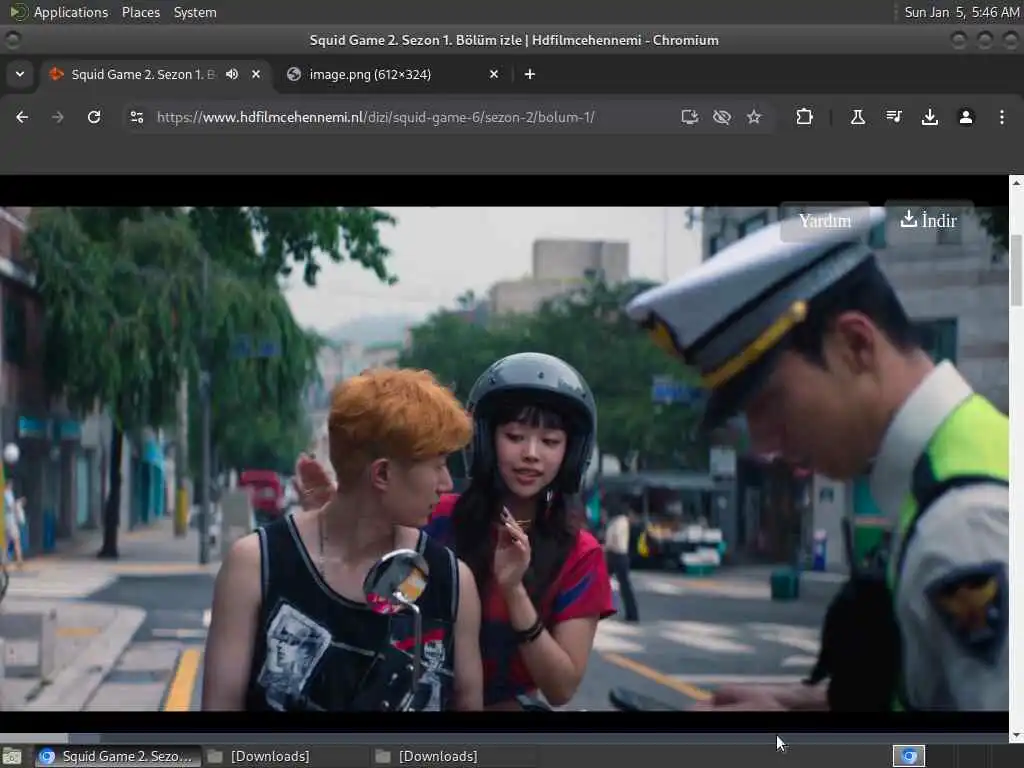Reload the current page
Viewport: 1024px width, 768px height.
tap(94, 117)
